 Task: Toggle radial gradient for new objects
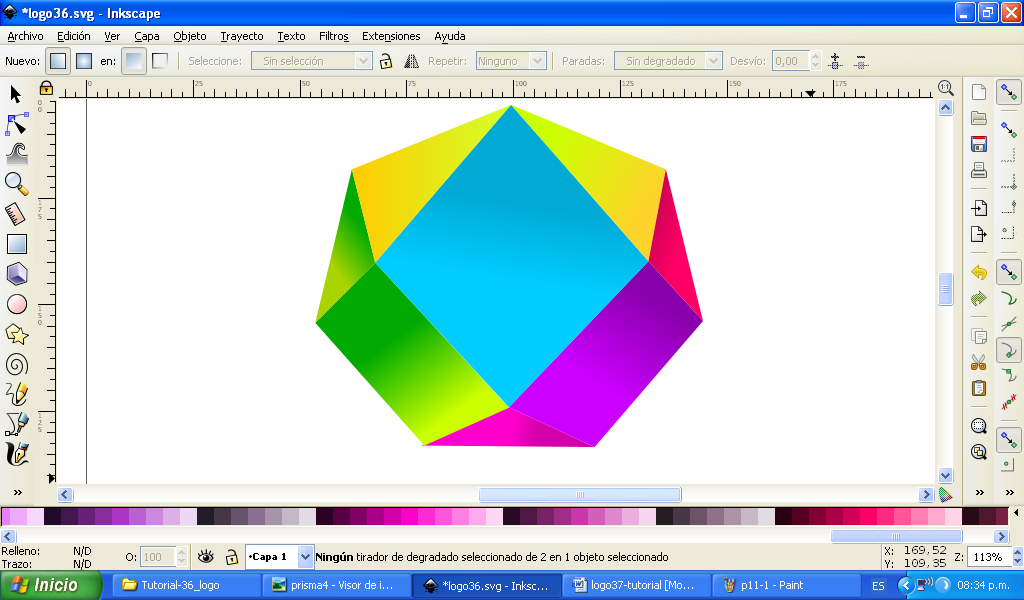pyautogui.click(x=84, y=61)
